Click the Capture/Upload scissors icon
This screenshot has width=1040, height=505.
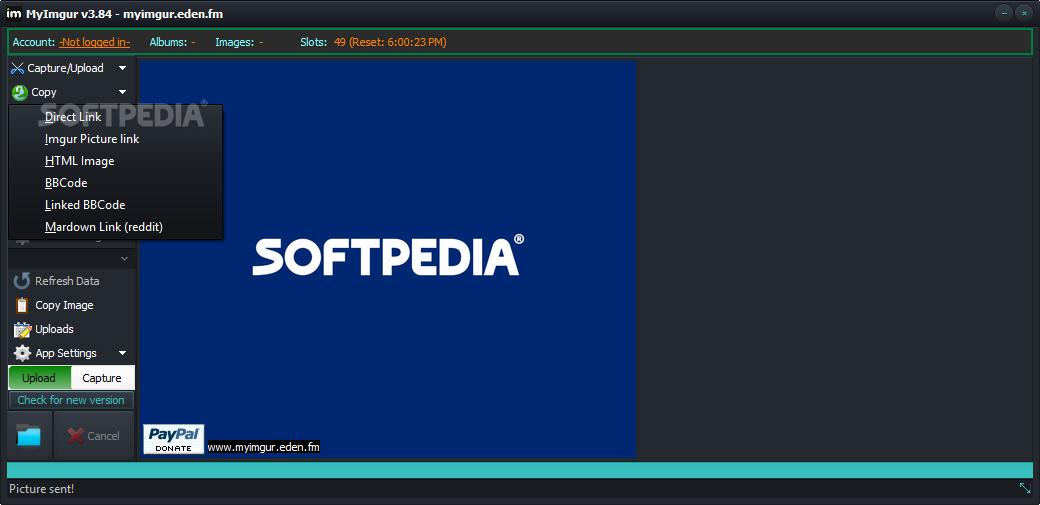click(x=18, y=68)
